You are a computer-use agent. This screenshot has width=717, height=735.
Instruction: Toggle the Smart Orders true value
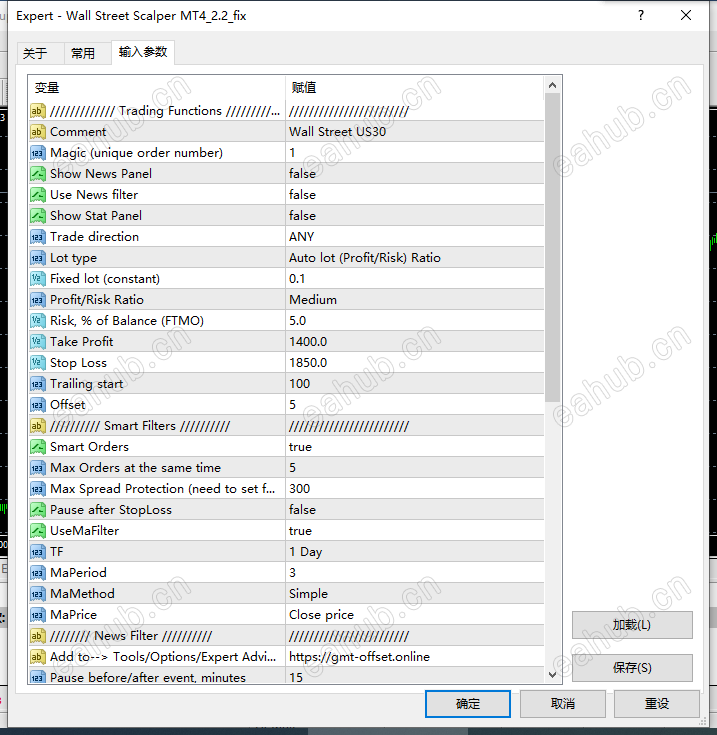click(415, 447)
